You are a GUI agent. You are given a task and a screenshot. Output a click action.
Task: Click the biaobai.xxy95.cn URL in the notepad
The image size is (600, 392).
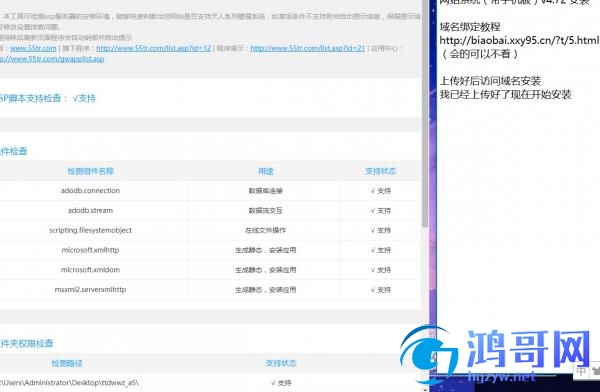tap(519, 40)
